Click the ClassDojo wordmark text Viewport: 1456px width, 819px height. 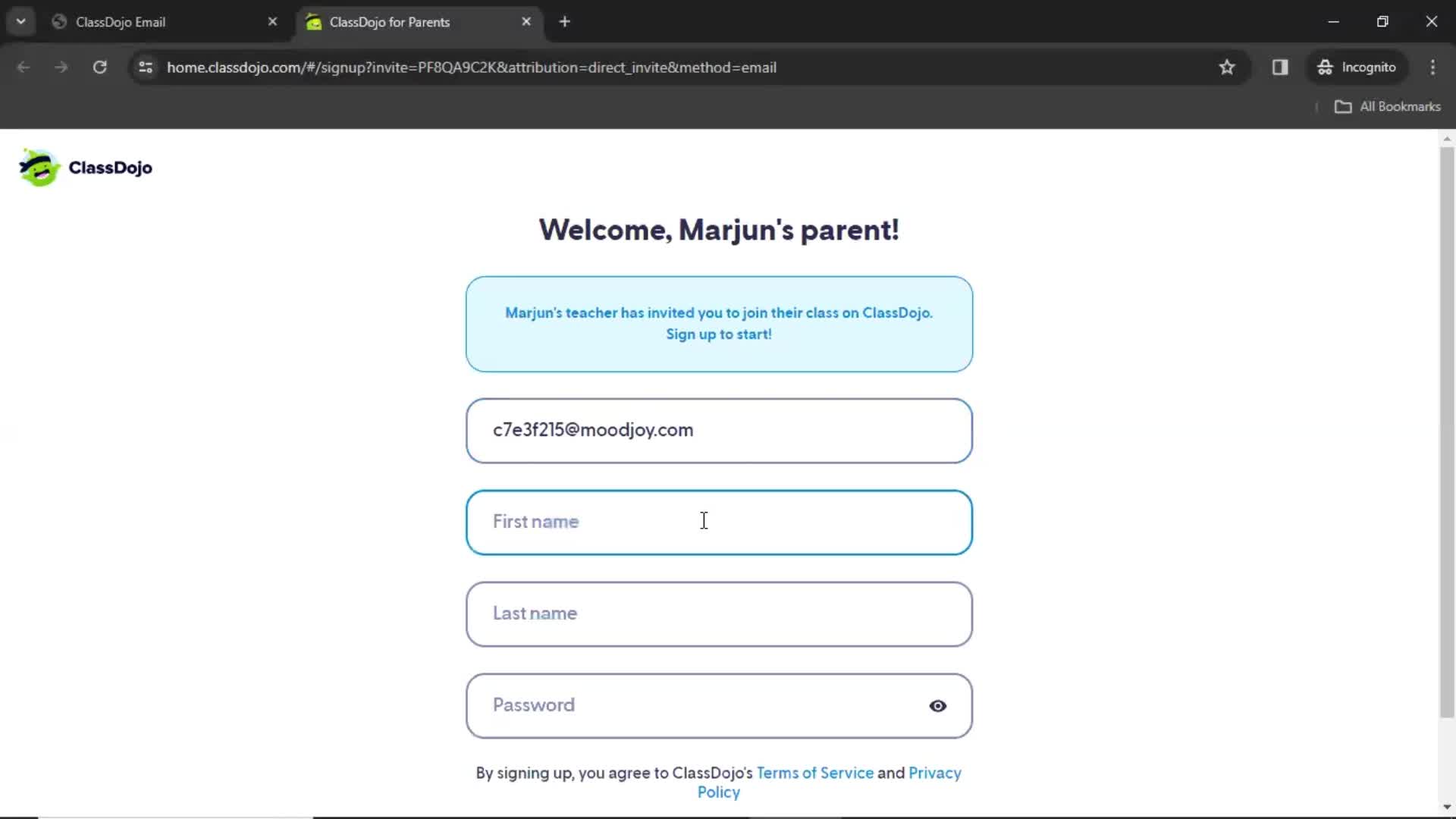[110, 168]
